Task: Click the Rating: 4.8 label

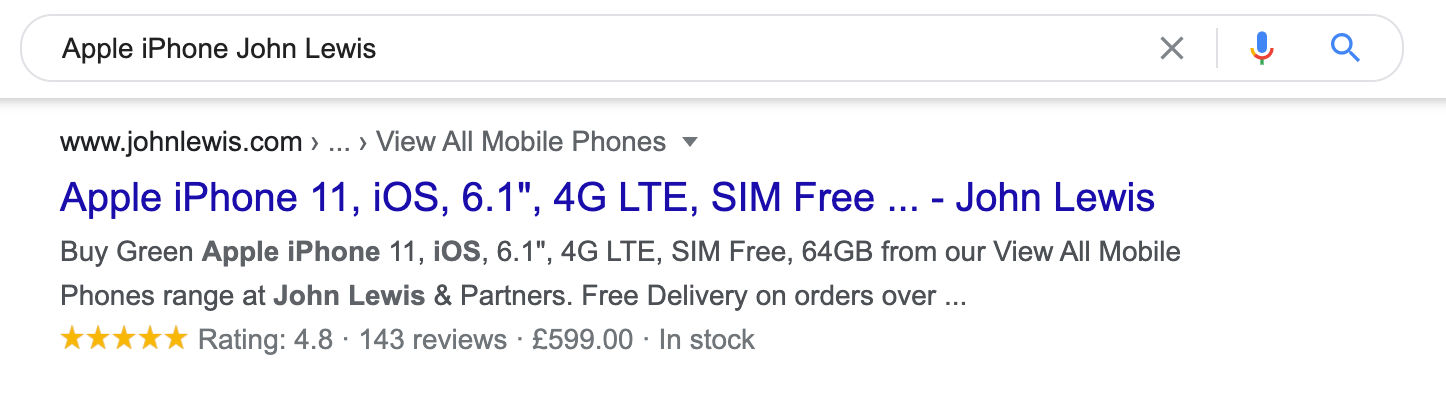Action: pyautogui.click(x=265, y=340)
